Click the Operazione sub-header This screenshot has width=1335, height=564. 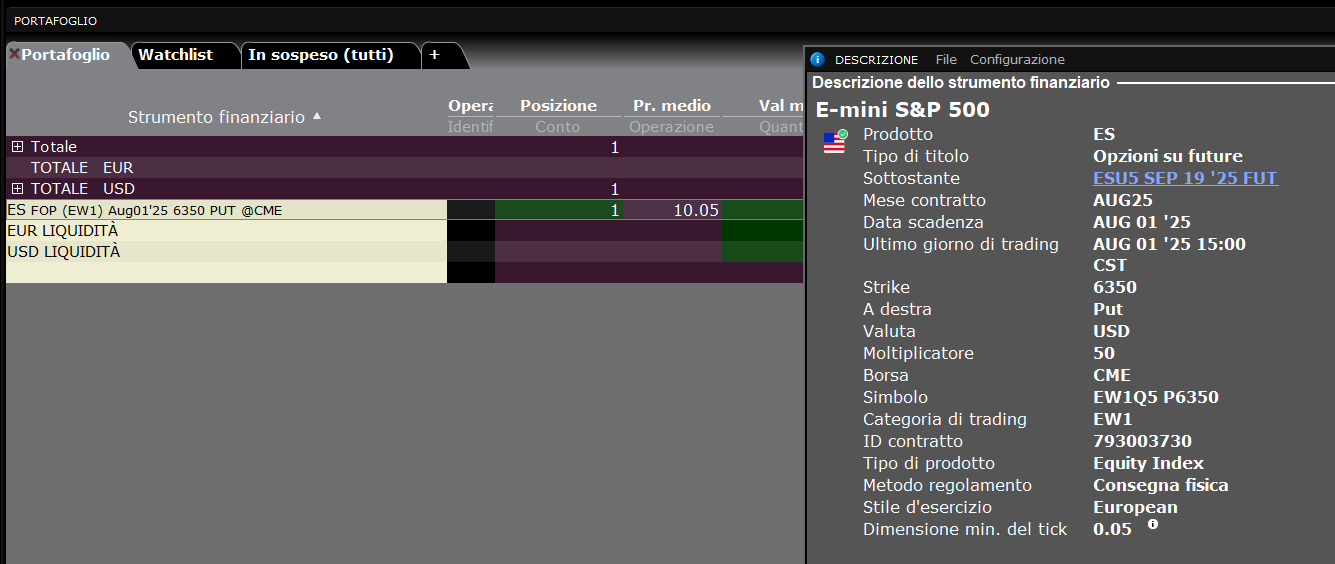[x=672, y=127]
